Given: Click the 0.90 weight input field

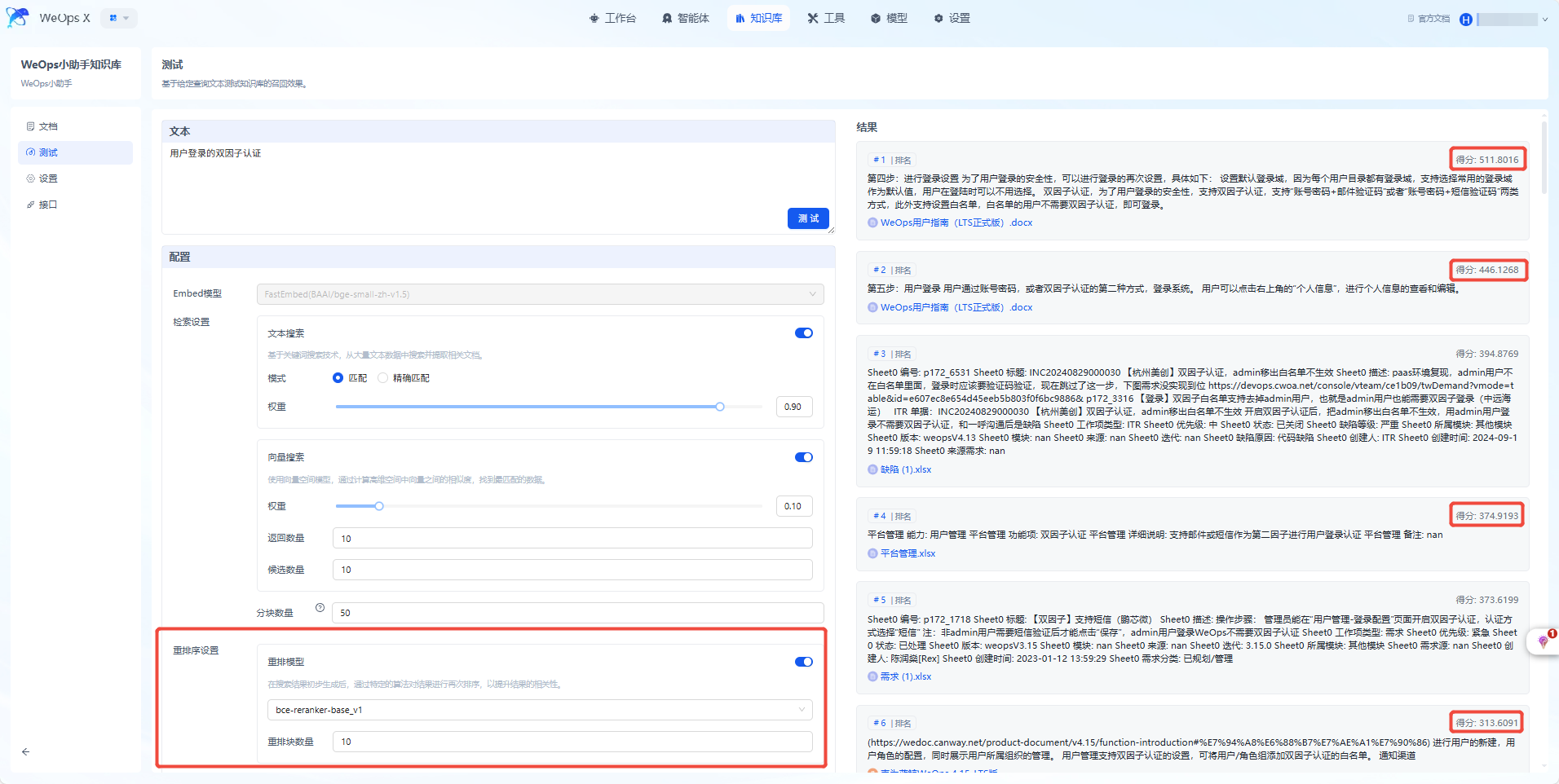Looking at the screenshot, I should point(794,407).
